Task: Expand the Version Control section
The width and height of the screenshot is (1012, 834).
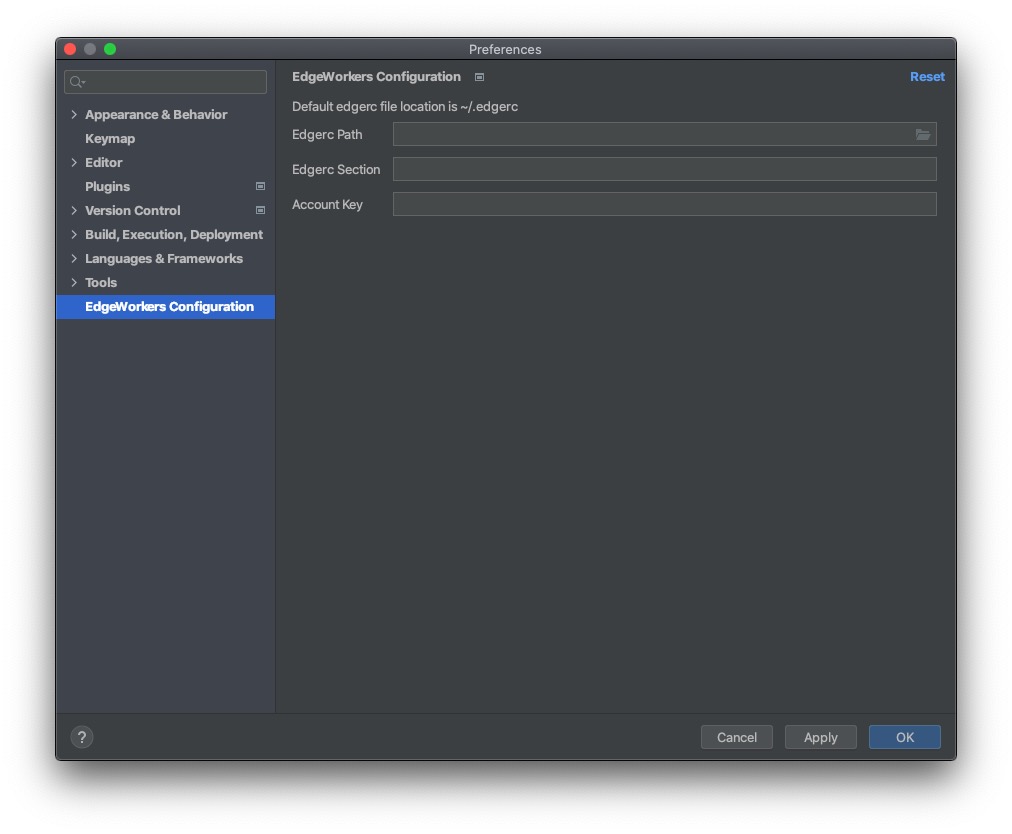Action: (x=74, y=210)
